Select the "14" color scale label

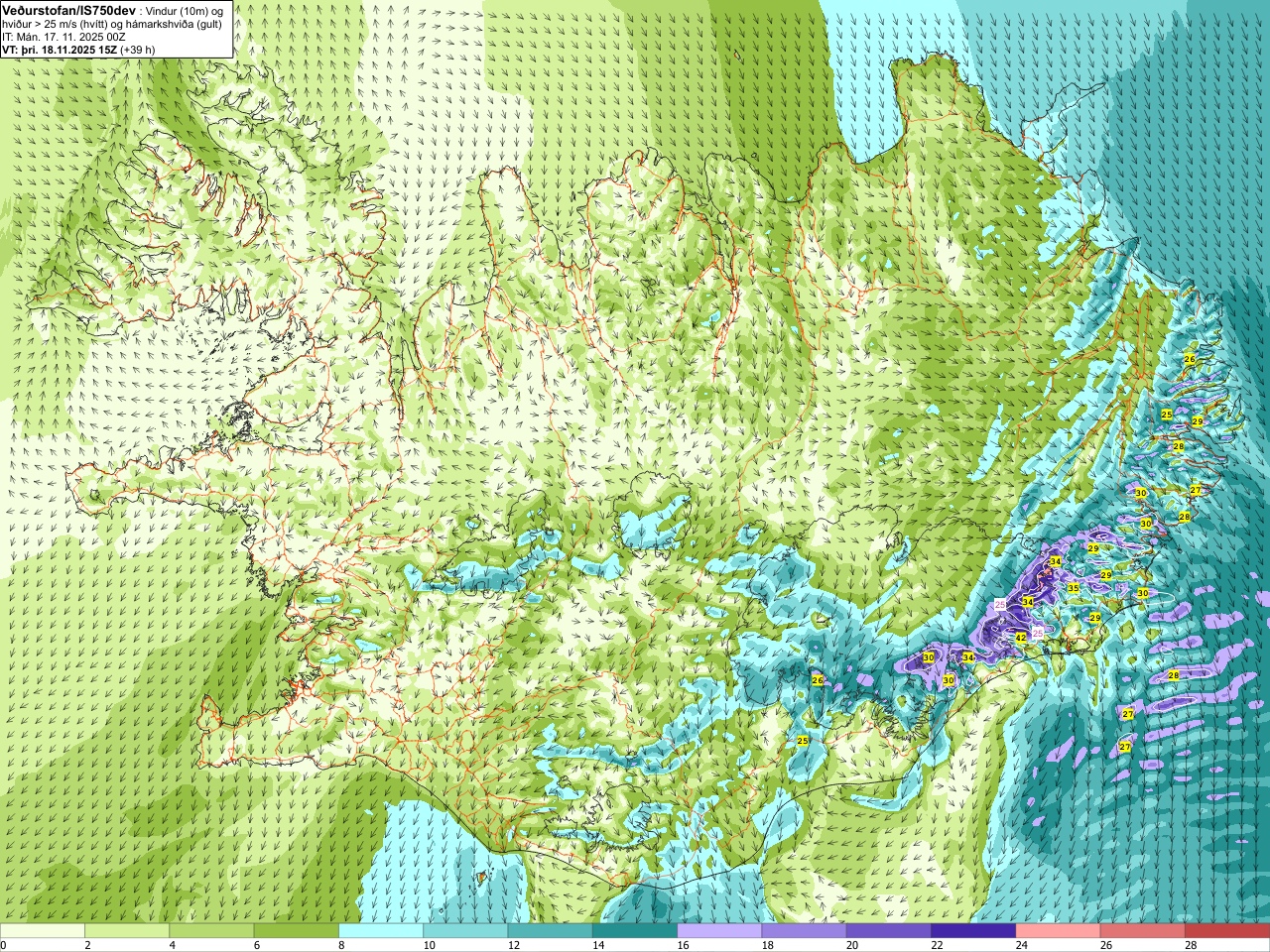599,945
